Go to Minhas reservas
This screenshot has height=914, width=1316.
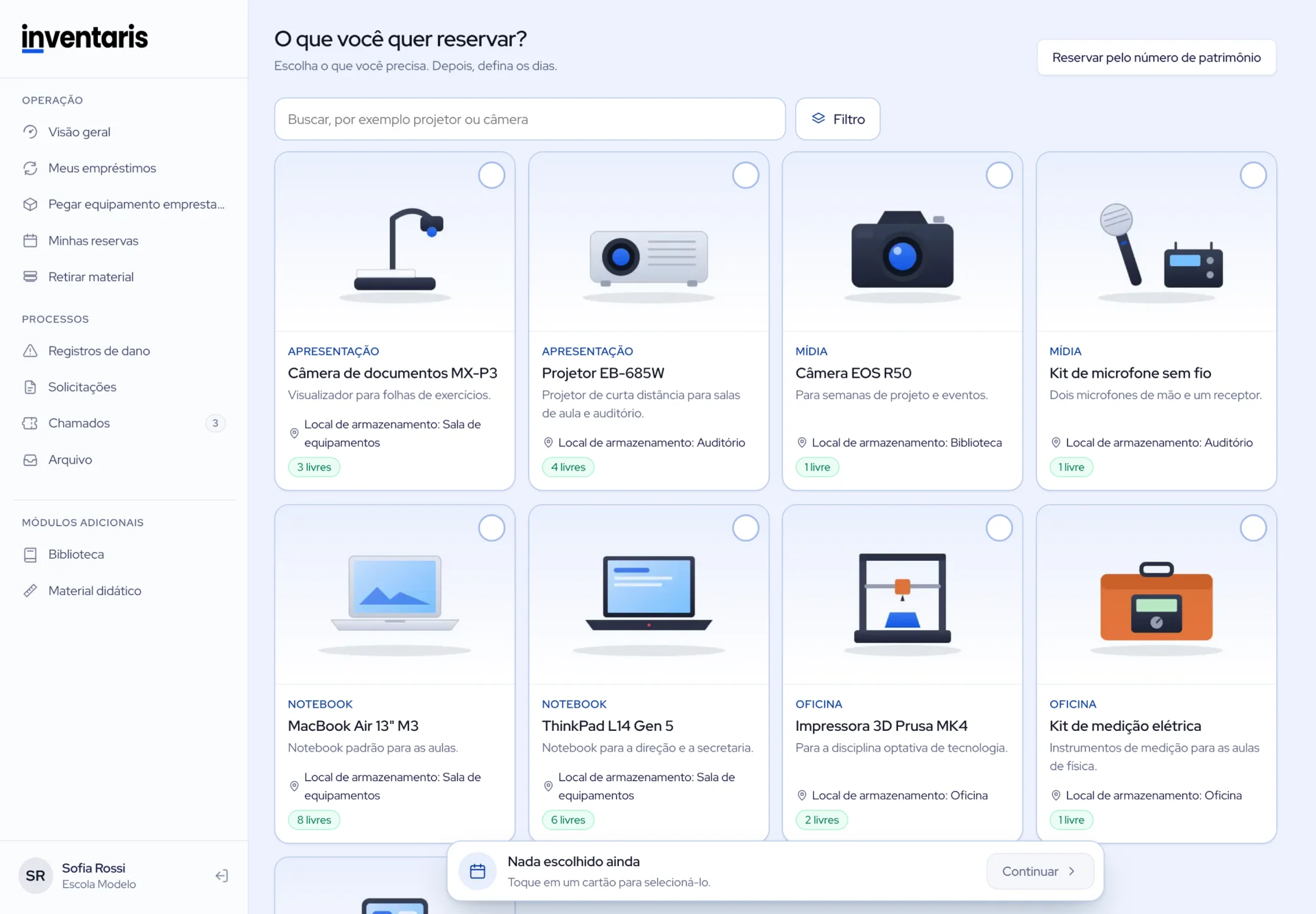pyautogui.click(x=124, y=241)
